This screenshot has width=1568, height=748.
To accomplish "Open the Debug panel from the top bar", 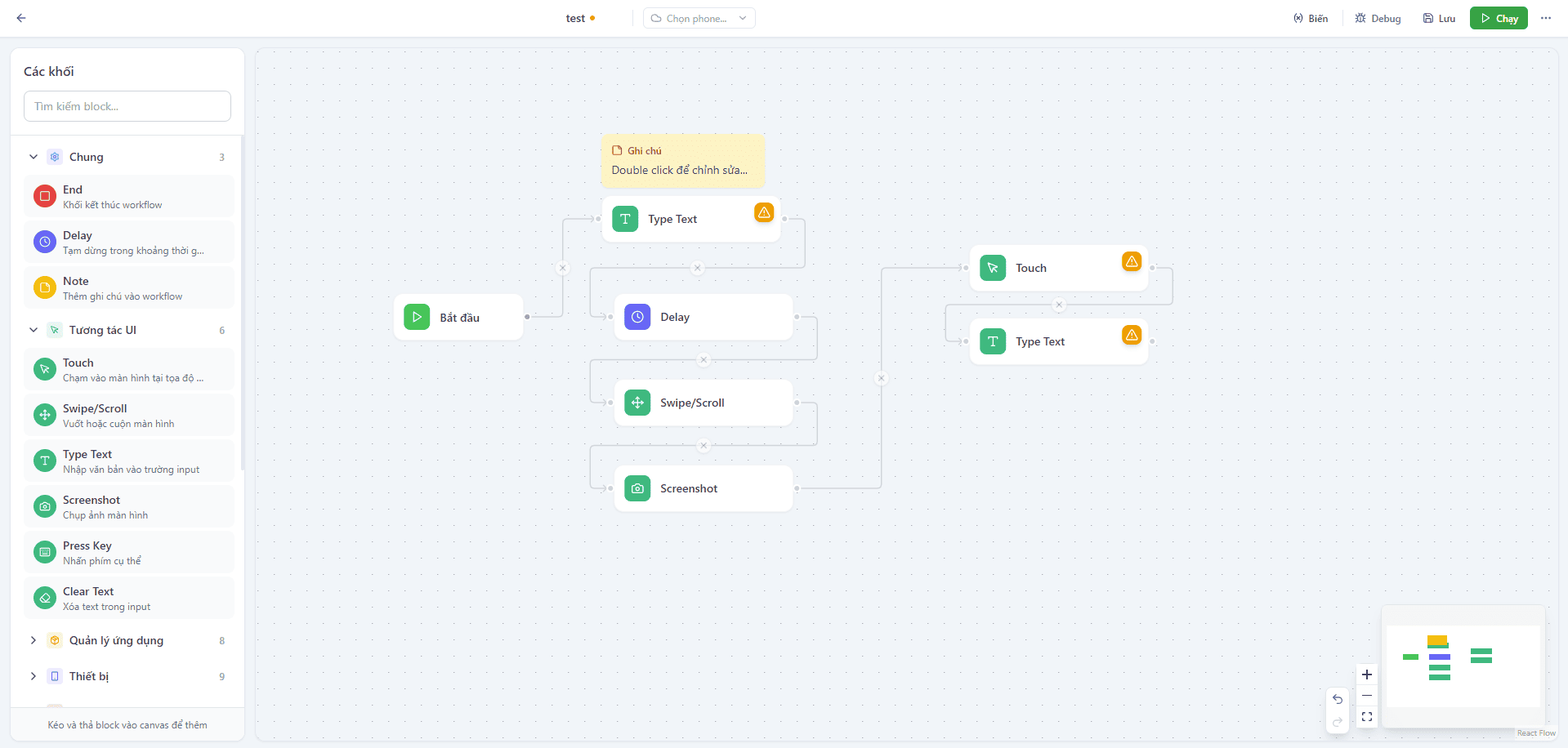I will [1378, 17].
